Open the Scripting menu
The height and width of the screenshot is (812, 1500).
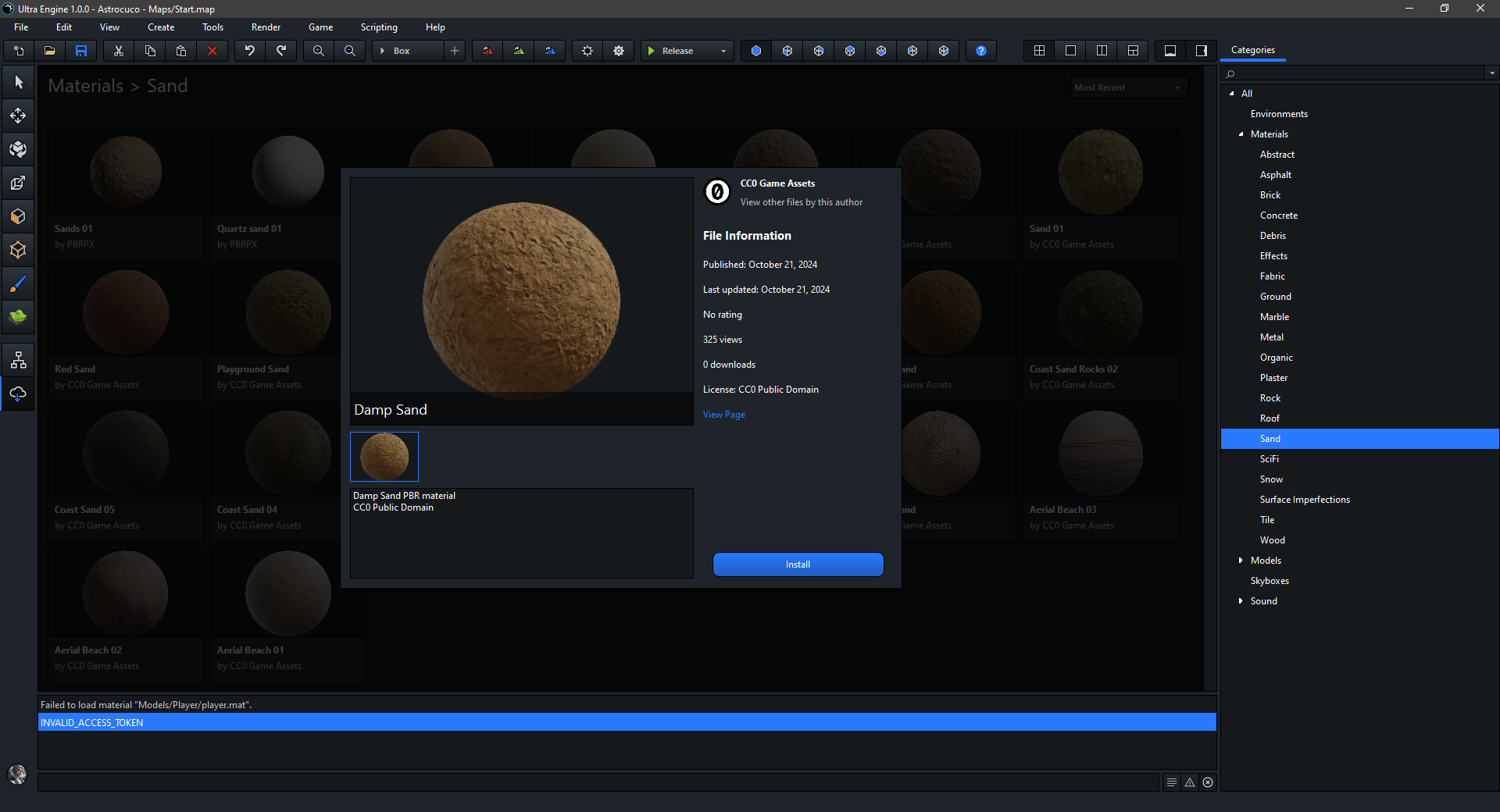379,27
